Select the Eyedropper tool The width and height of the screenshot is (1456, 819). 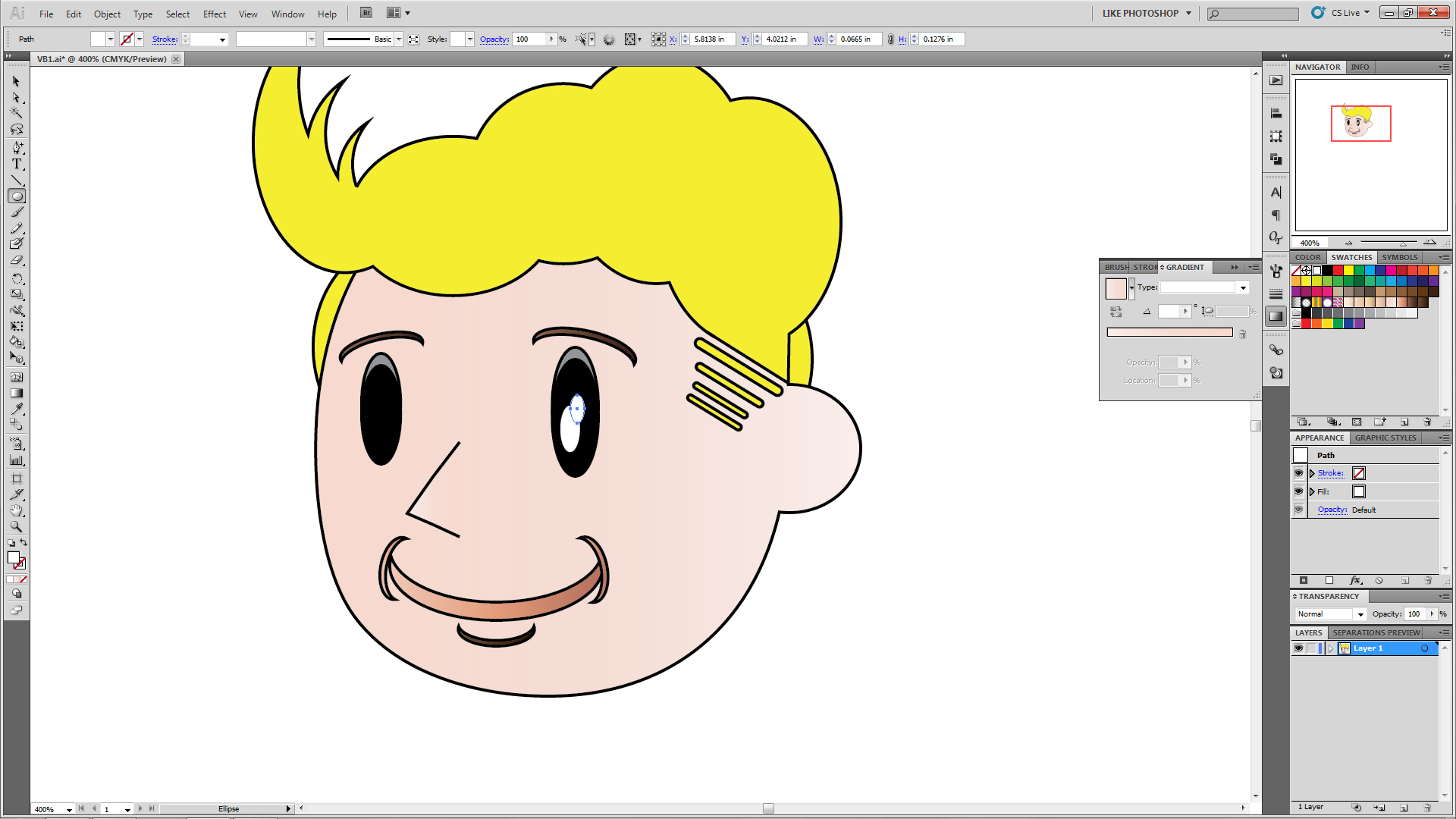(17, 409)
